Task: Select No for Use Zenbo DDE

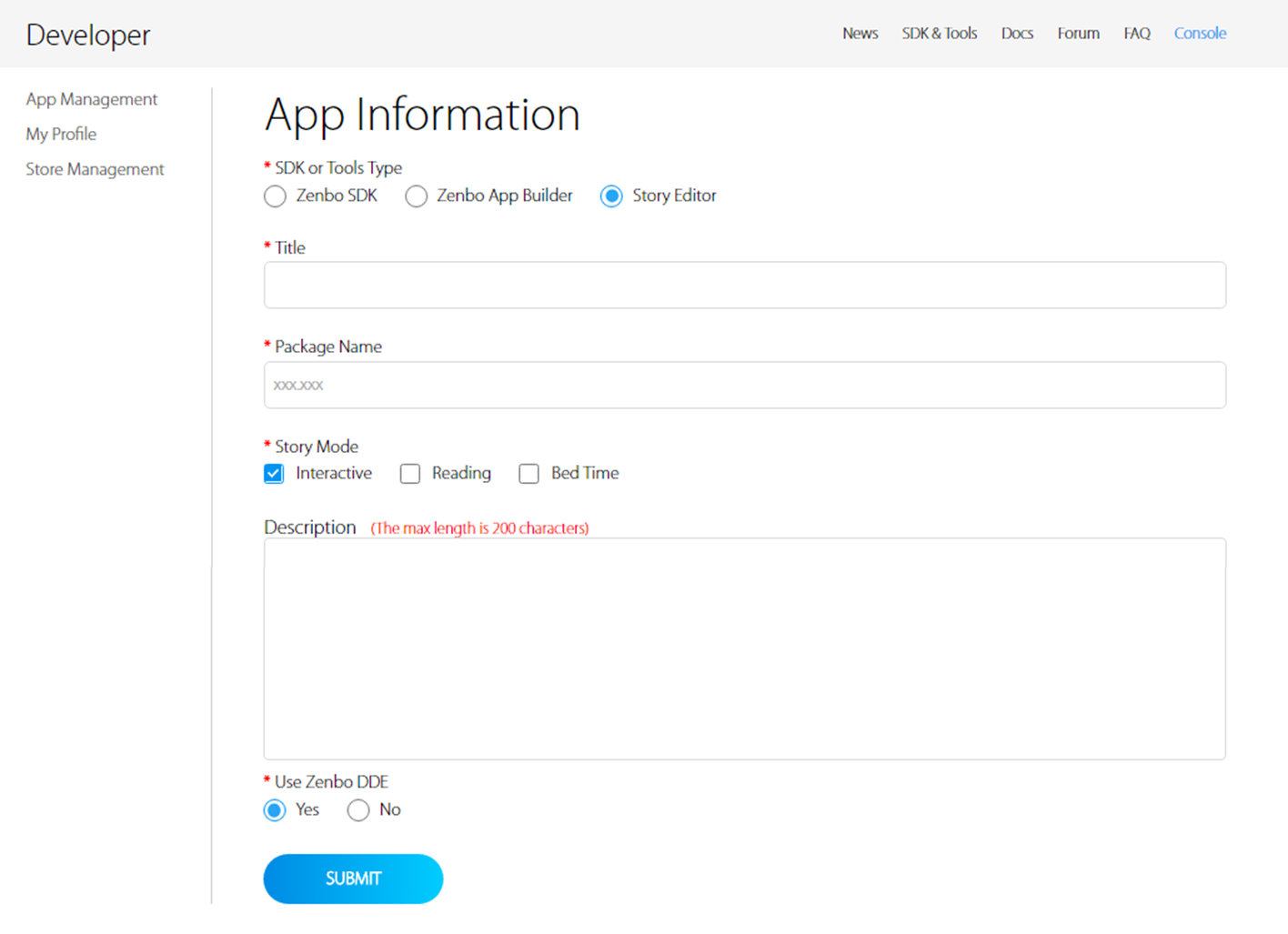Action: tap(358, 810)
